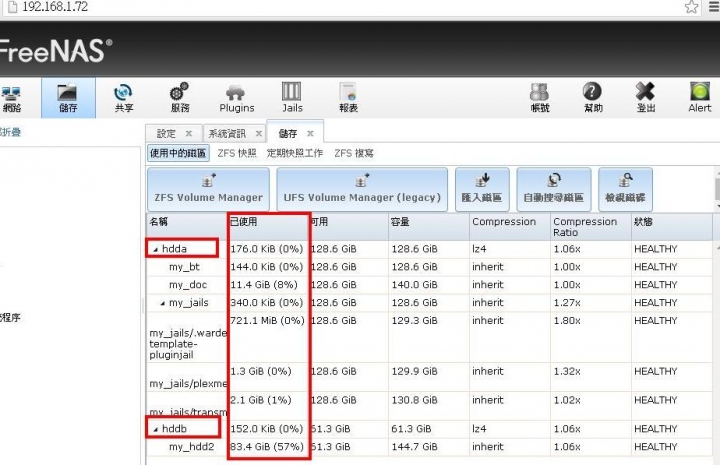Open ZFS Volume Manager
Image resolution: width=720 pixels, height=465 pixels.
[208, 190]
